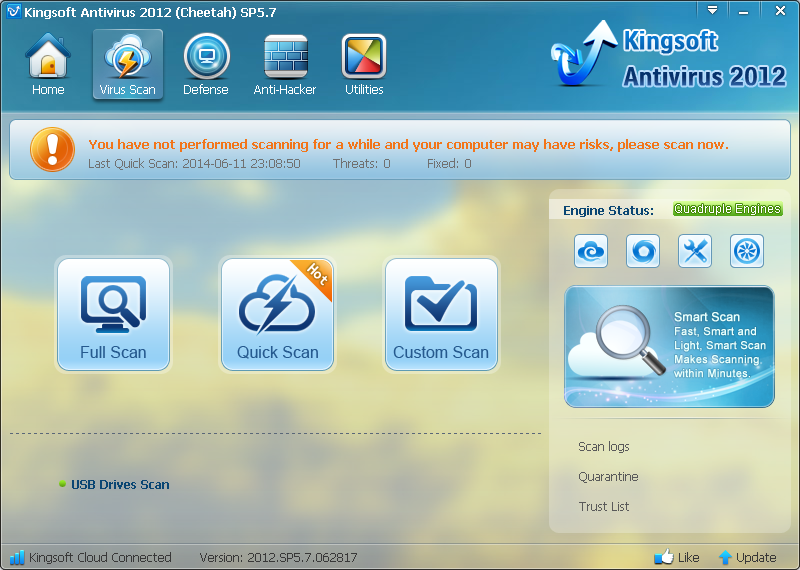Open the Utilities tab
Image resolution: width=800 pixels, height=570 pixels.
click(364, 65)
